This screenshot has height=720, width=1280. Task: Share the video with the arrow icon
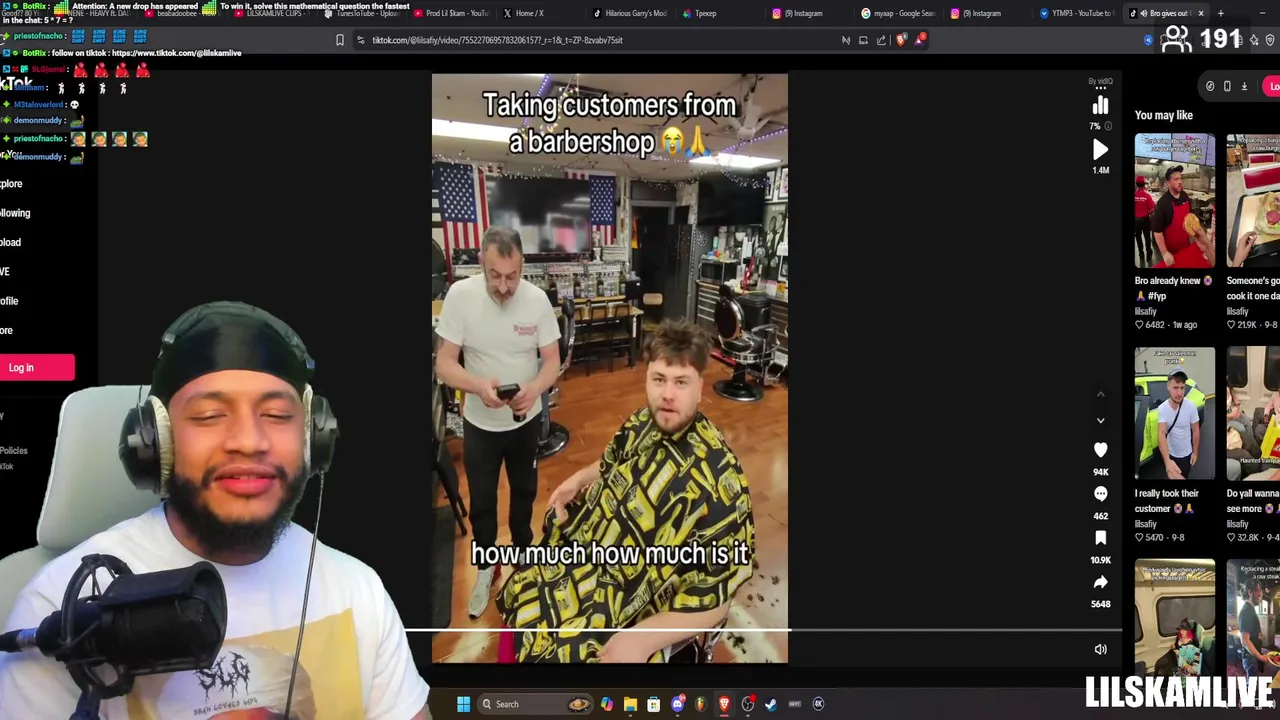click(x=1100, y=582)
